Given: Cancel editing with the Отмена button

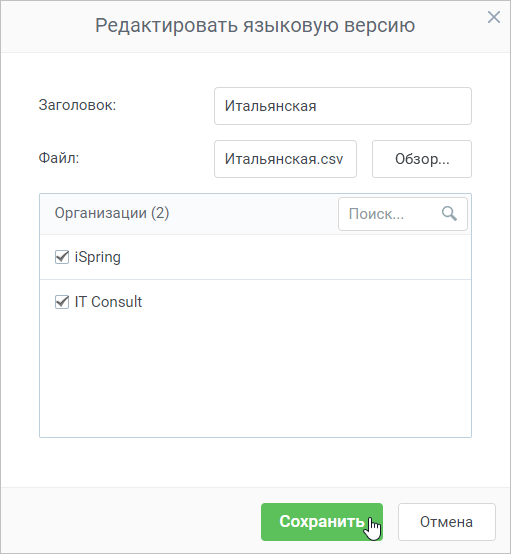Looking at the screenshot, I should [447, 522].
